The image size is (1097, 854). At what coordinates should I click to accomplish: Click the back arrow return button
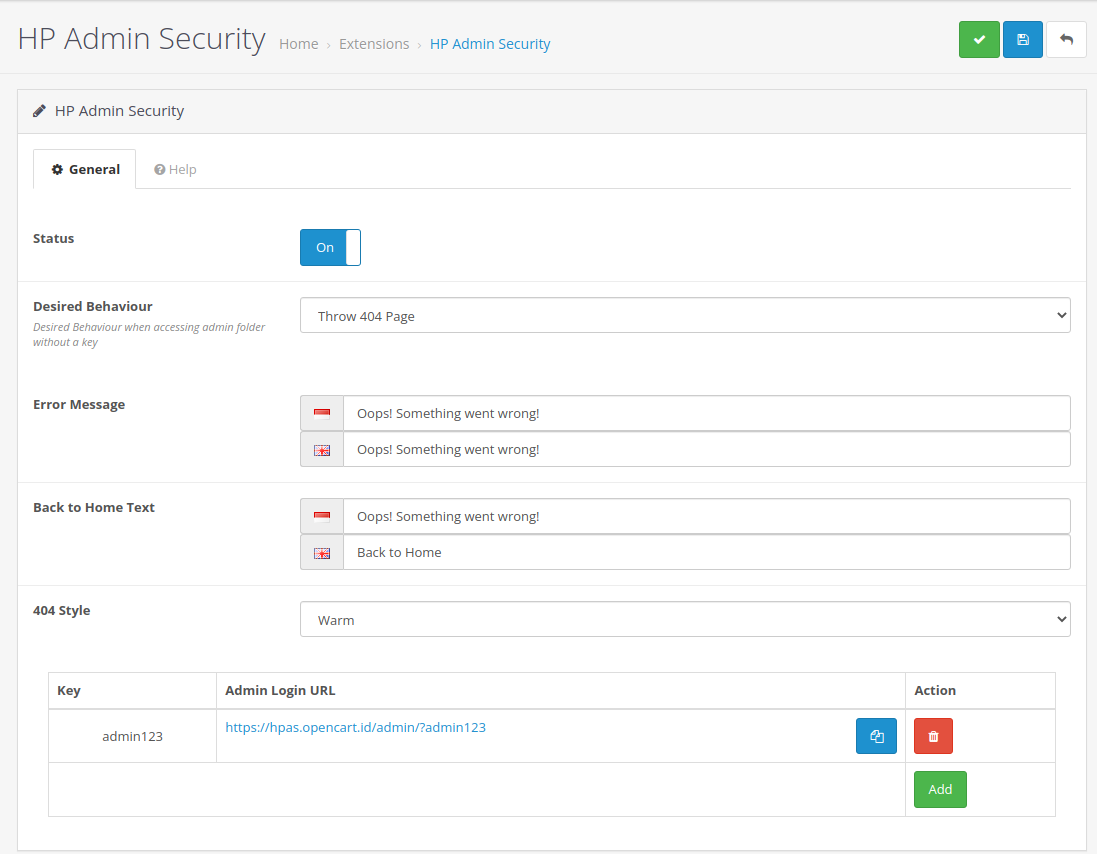click(x=1066, y=40)
